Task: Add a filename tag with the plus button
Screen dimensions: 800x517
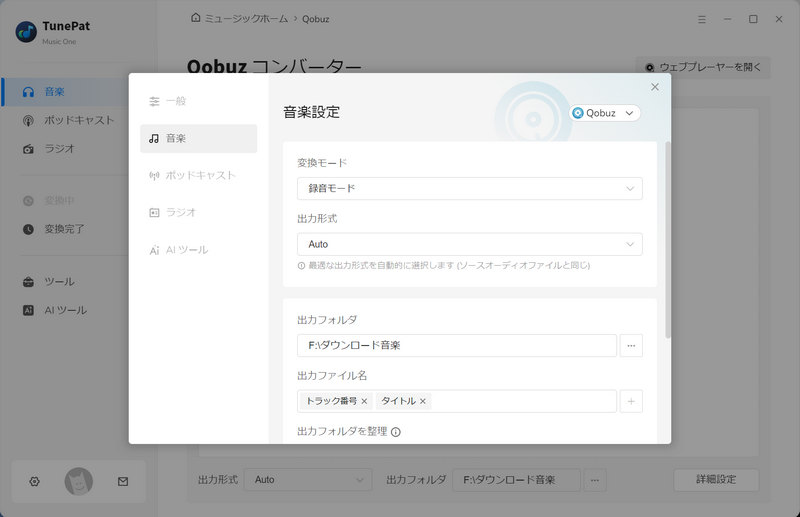Action: pos(631,401)
